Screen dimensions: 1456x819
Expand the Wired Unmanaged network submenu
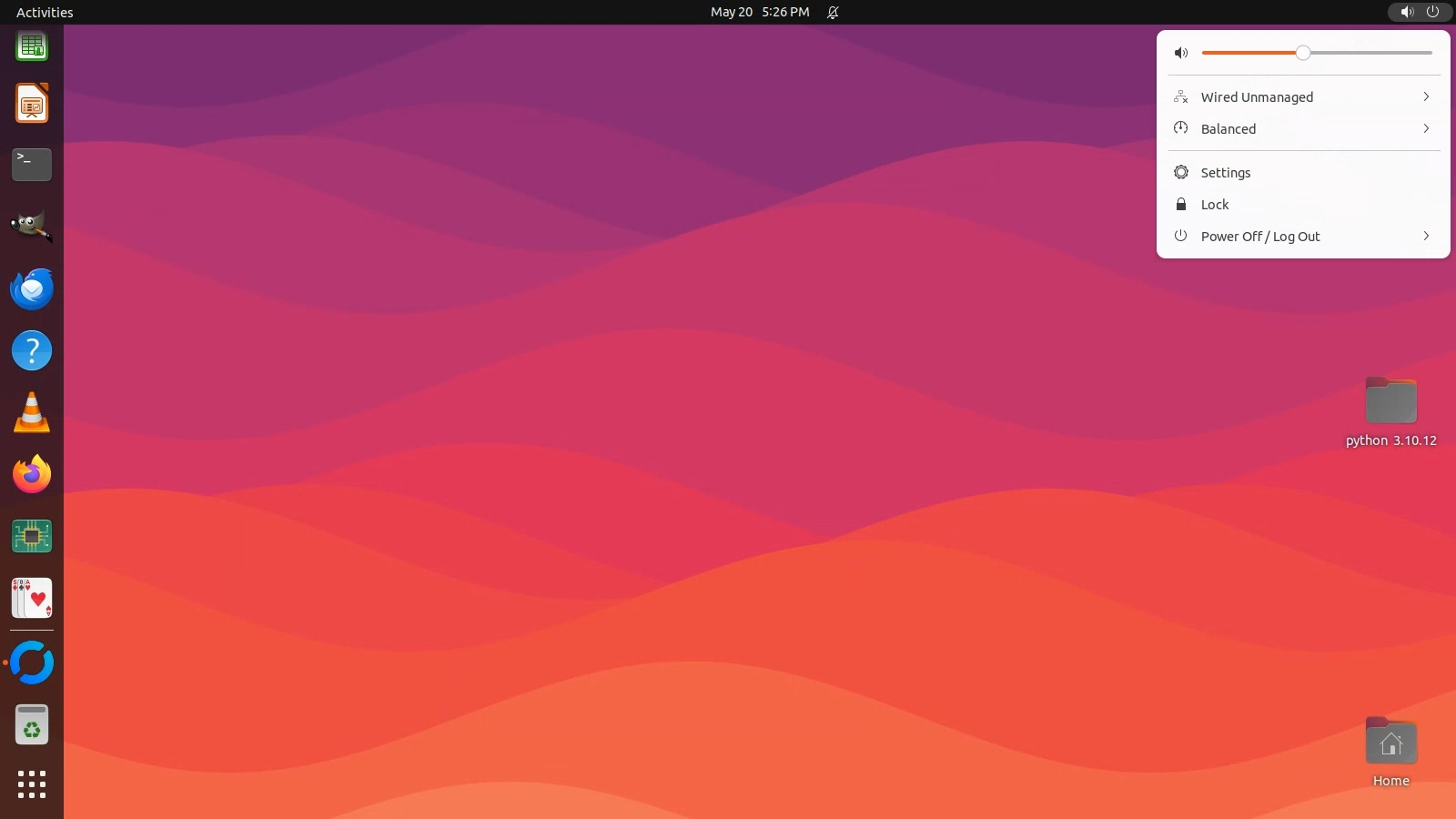point(1303,97)
